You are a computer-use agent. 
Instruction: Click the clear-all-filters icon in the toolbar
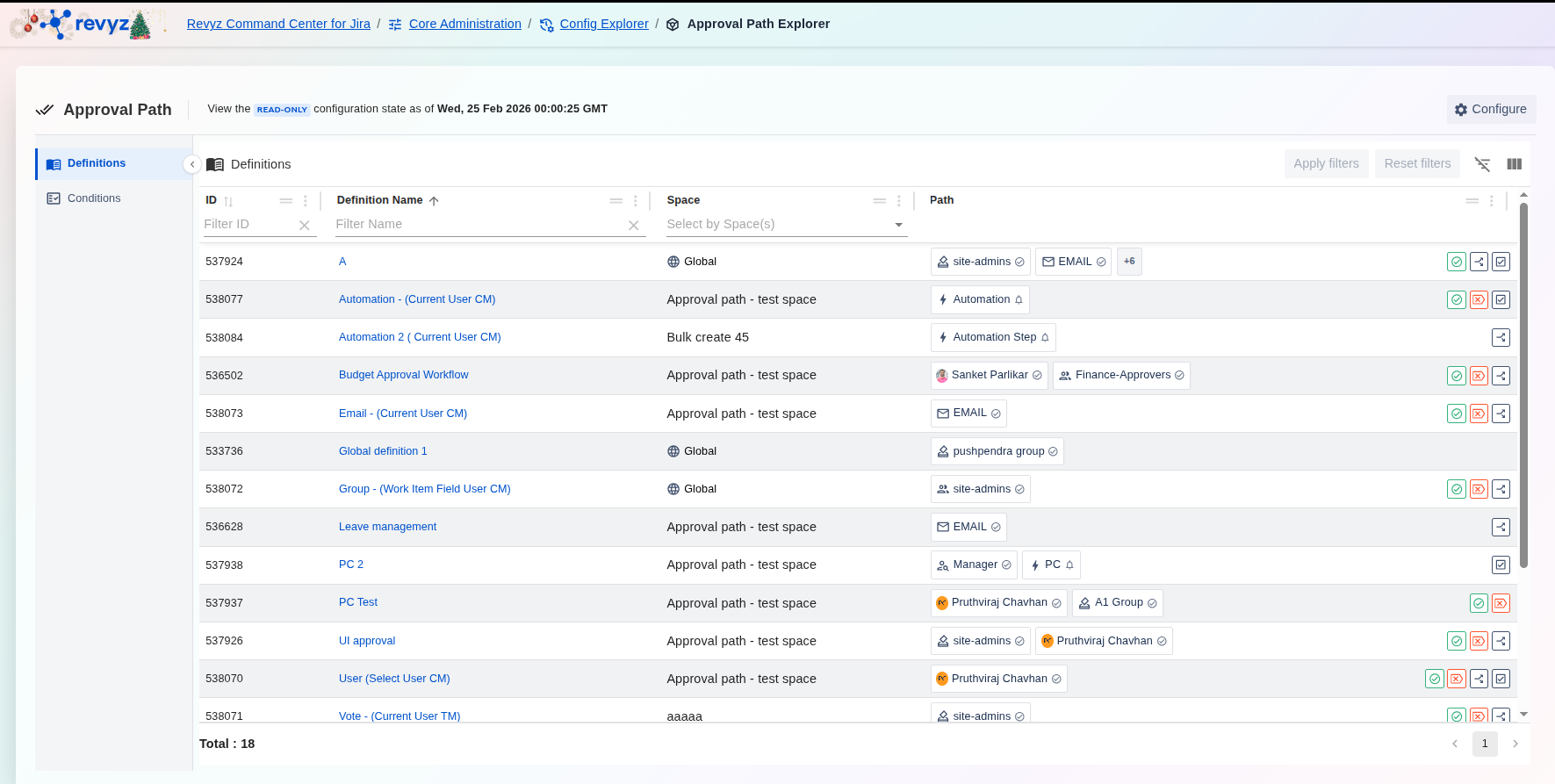point(1482,164)
